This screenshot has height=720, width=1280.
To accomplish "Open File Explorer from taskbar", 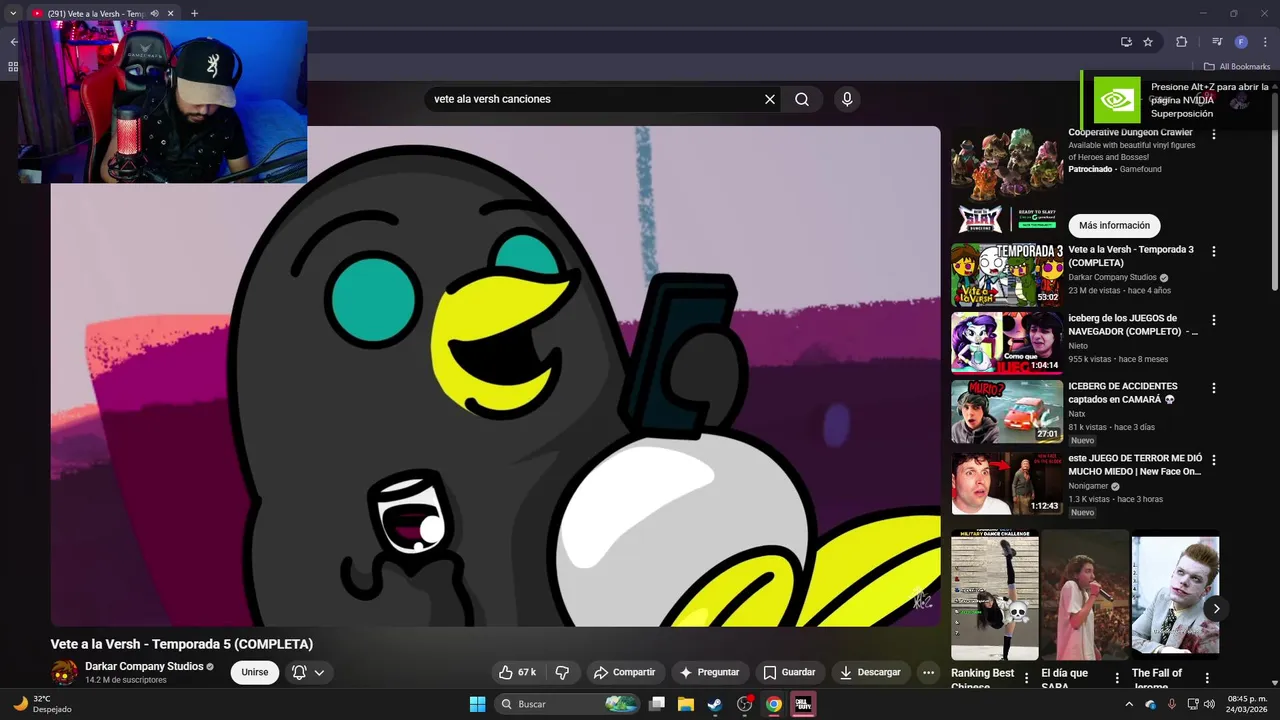I will coord(686,704).
